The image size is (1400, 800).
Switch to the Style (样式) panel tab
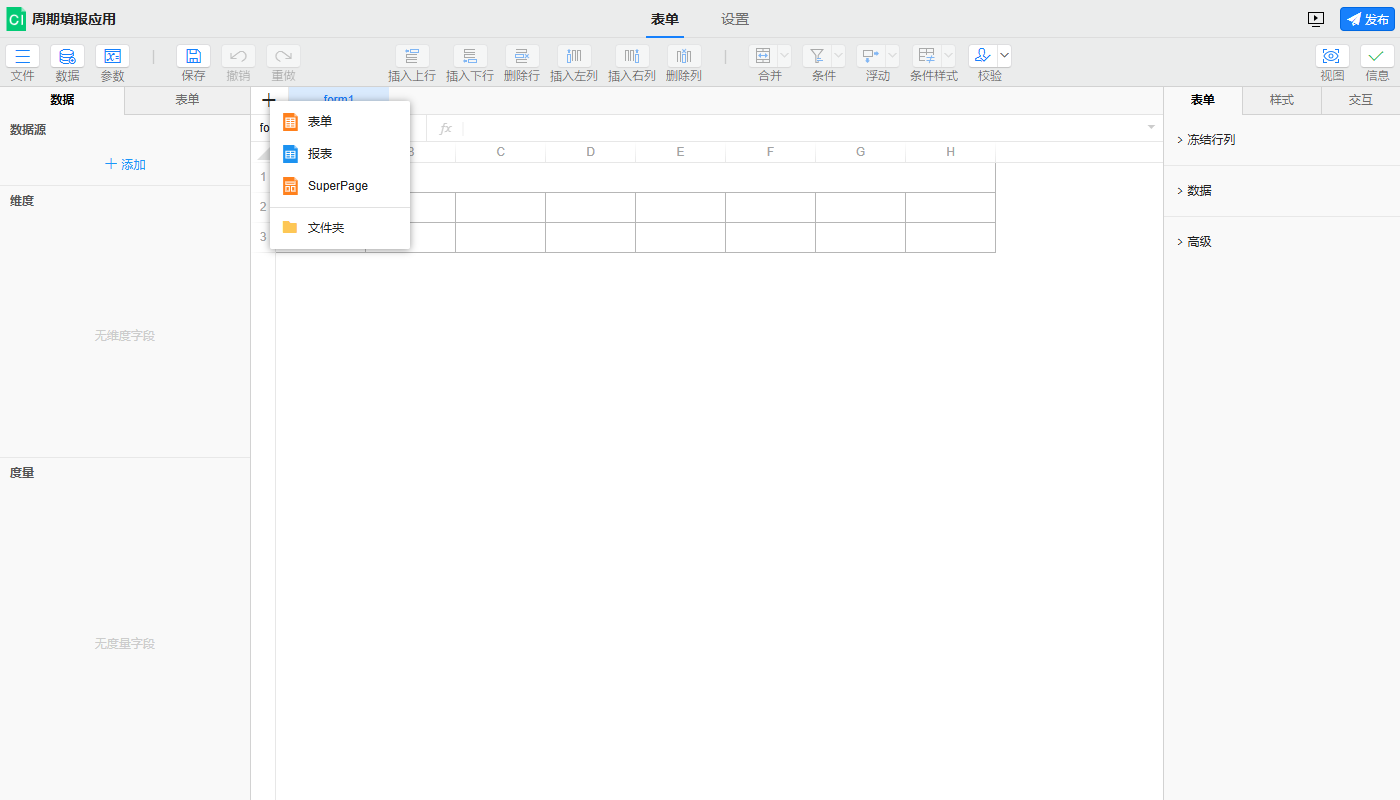[x=1281, y=100]
